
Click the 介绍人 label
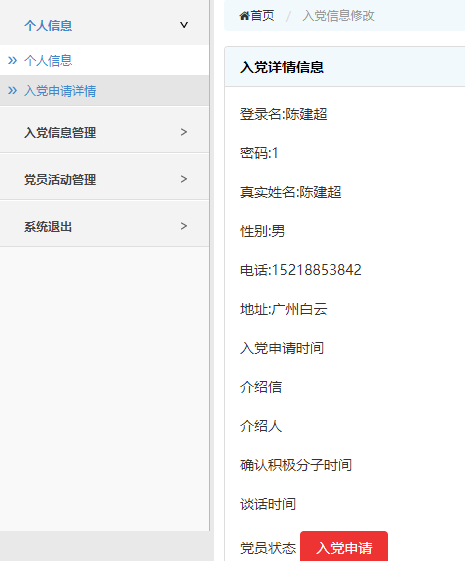[x=261, y=426]
